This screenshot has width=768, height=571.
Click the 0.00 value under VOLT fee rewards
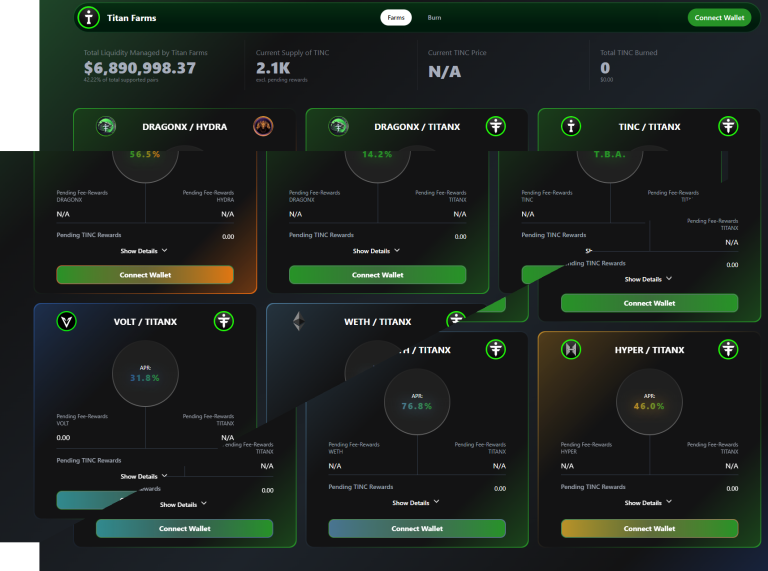tap(63, 438)
